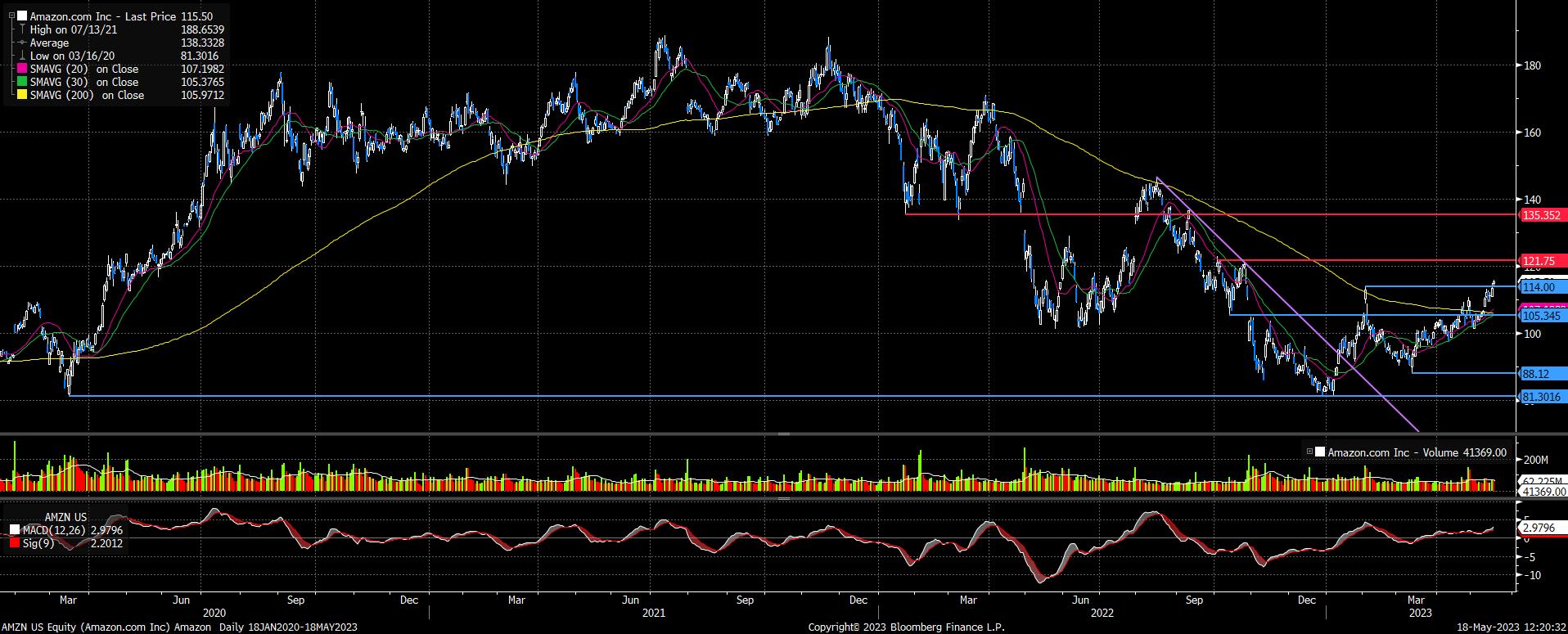Open the magenta SMAVG (20) color swatch
This screenshot has width=1568, height=634.
point(22,69)
